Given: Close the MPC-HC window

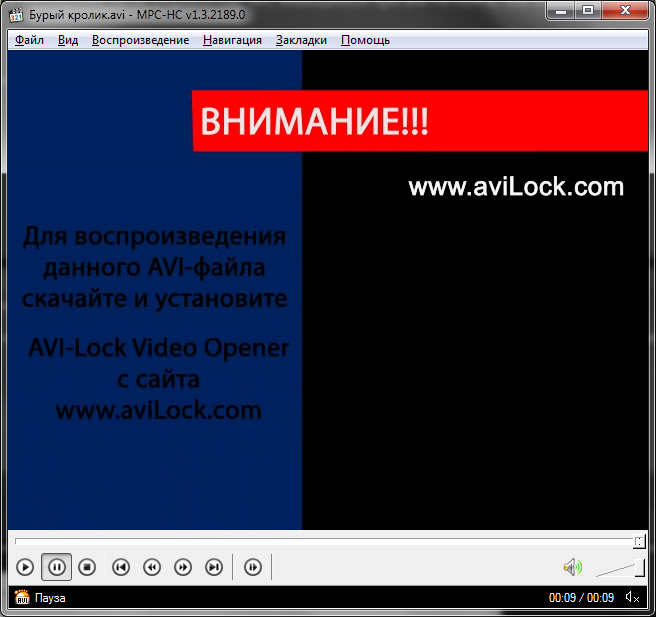Looking at the screenshot, I should click(x=625, y=11).
